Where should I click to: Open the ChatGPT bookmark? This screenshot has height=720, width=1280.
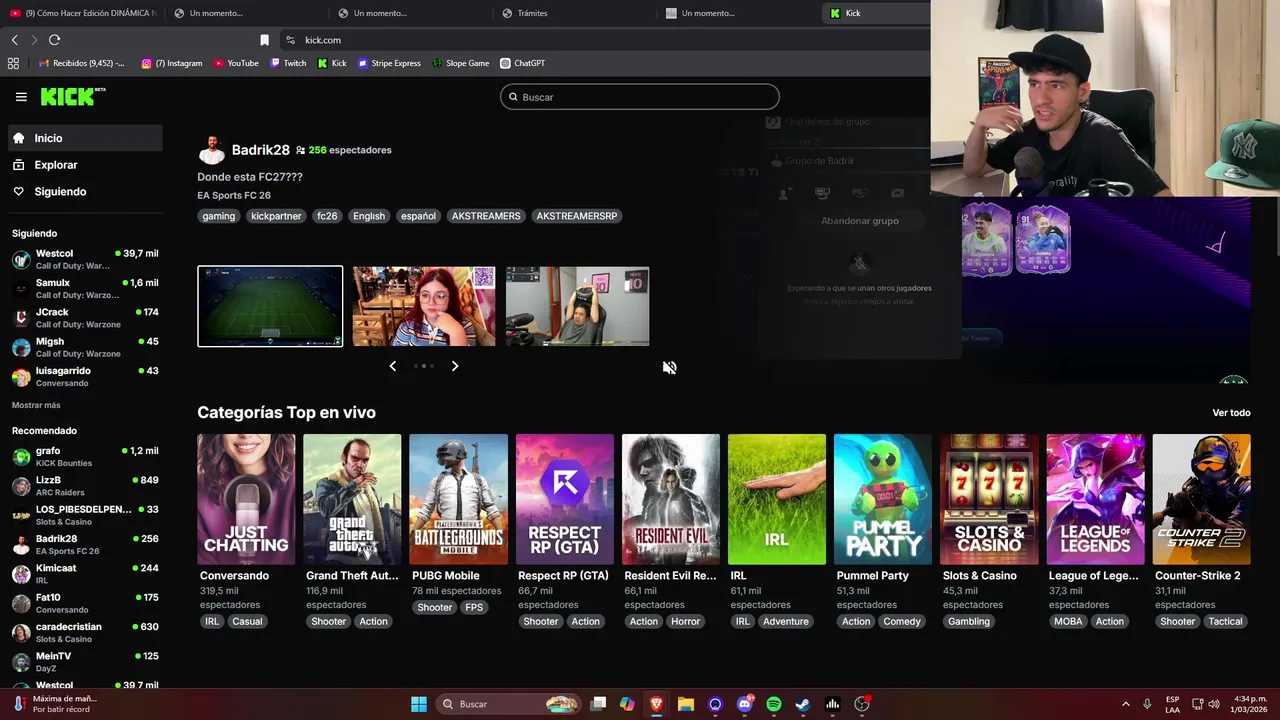523,63
